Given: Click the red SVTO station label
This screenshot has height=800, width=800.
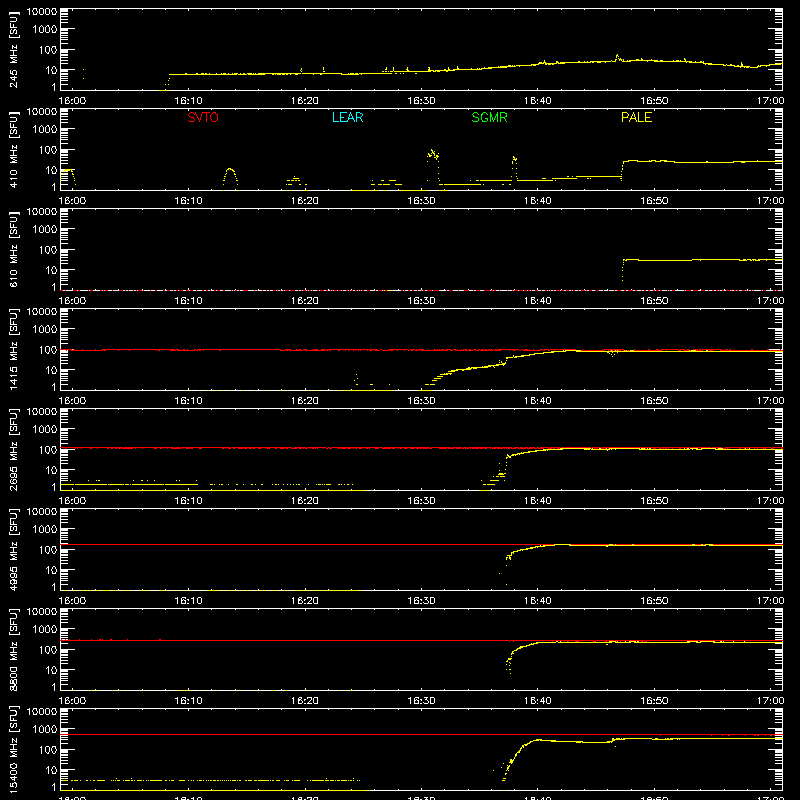Looking at the screenshot, I should 203,117.
